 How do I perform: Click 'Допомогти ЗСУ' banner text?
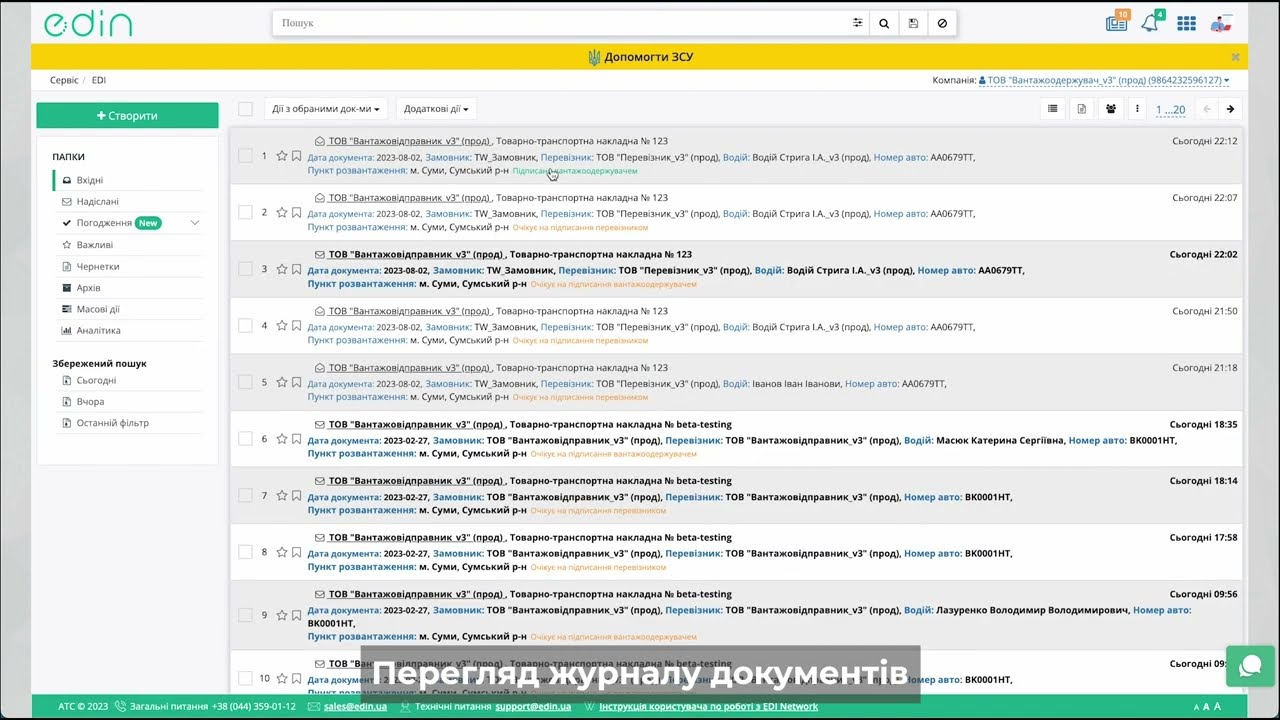(x=648, y=57)
